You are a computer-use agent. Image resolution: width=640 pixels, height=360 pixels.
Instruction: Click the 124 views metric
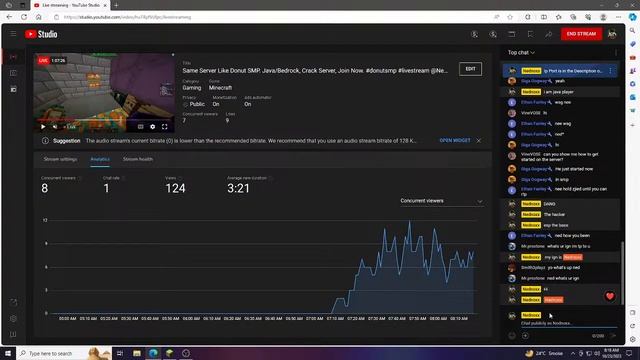tap(175, 188)
